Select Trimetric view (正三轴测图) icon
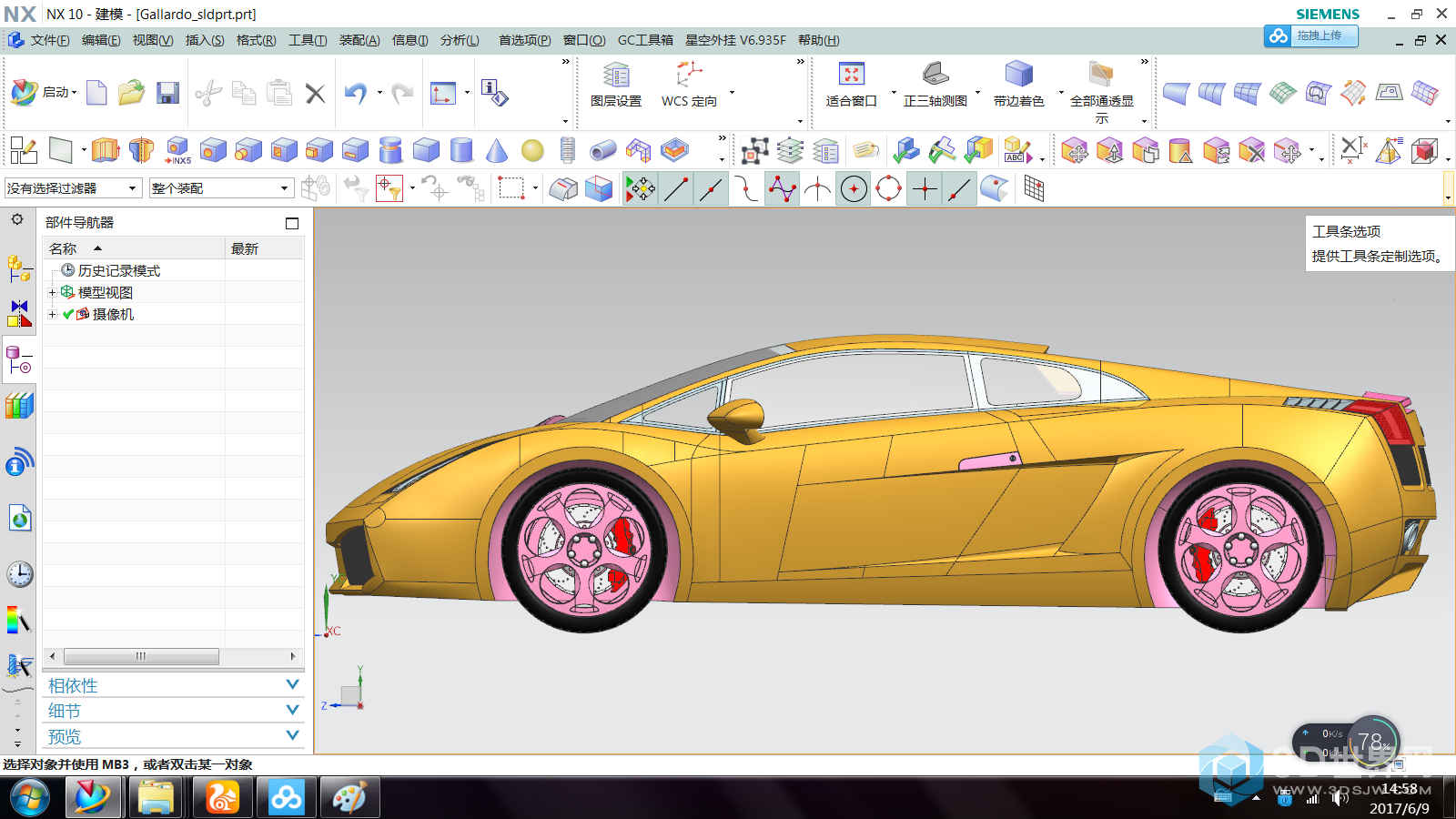Image resolution: width=1456 pixels, height=819 pixels. tap(935, 85)
